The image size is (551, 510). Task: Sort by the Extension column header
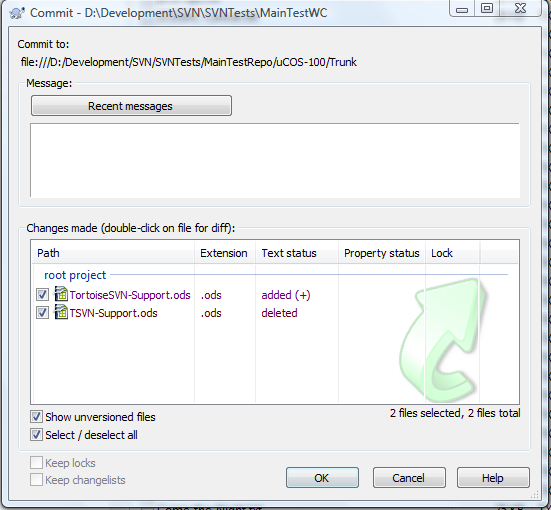225,253
